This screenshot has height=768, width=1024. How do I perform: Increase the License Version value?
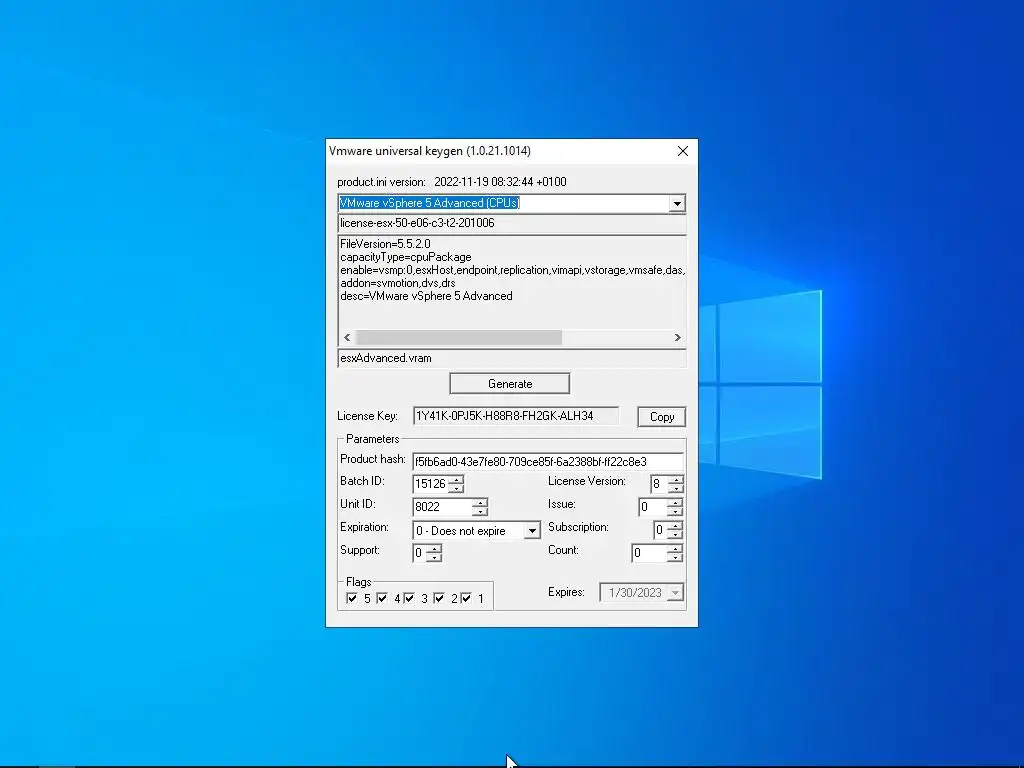click(x=676, y=480)
